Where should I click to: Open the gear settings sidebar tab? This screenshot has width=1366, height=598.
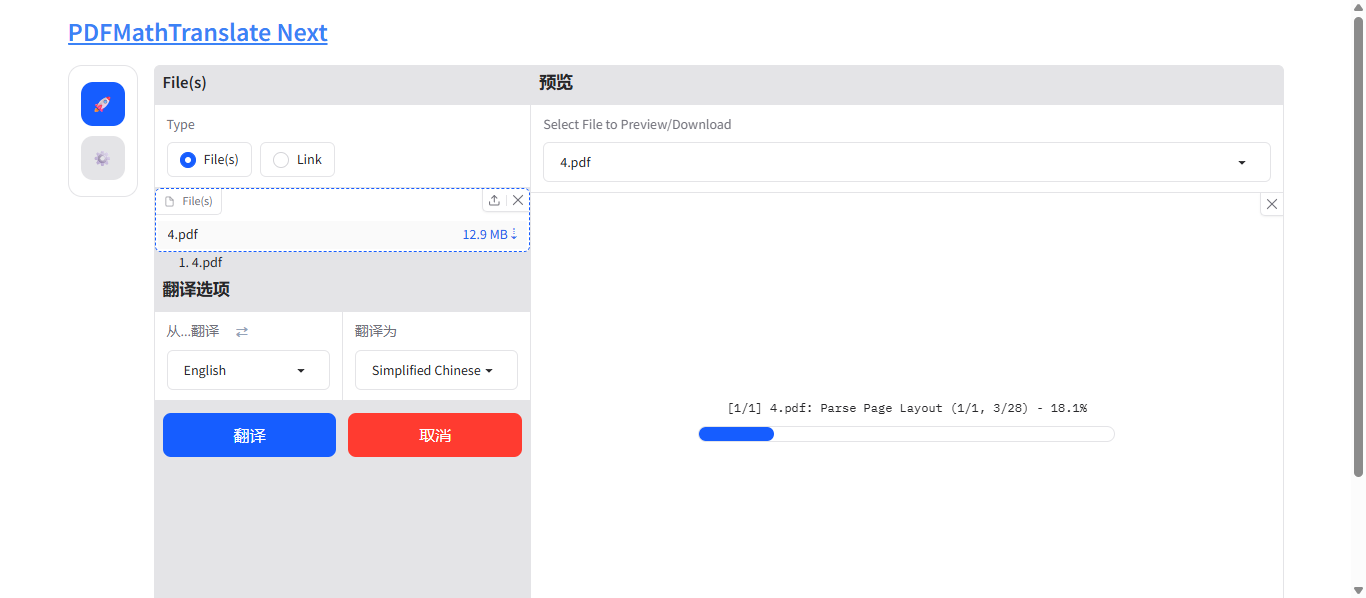[103, 158]
